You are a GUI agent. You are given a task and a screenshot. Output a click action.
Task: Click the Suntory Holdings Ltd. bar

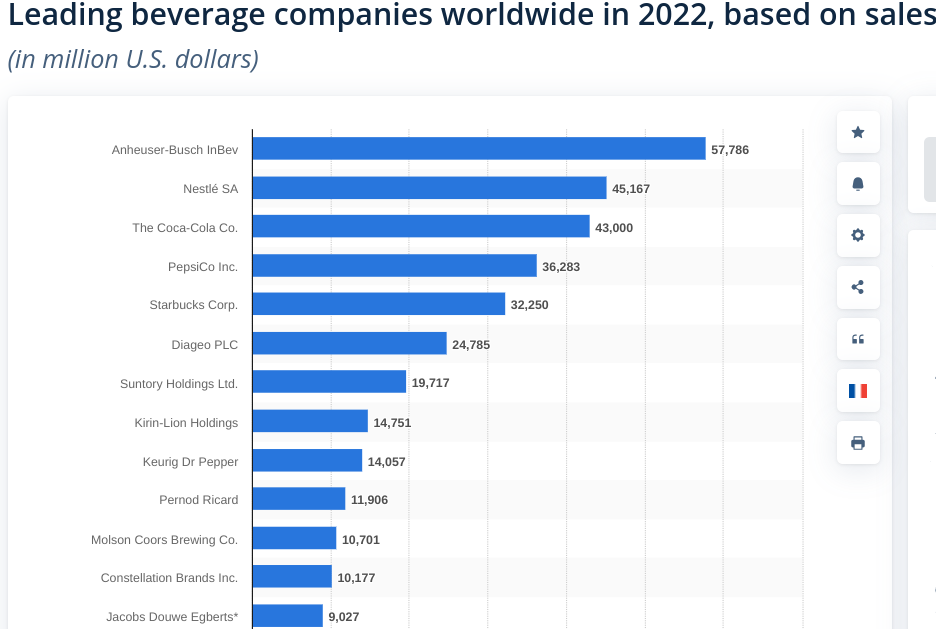click(x=330, y=381)
